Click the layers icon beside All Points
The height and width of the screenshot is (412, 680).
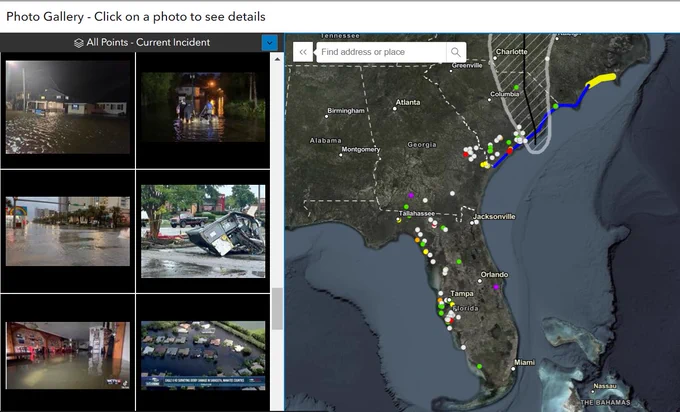[78, 43]
